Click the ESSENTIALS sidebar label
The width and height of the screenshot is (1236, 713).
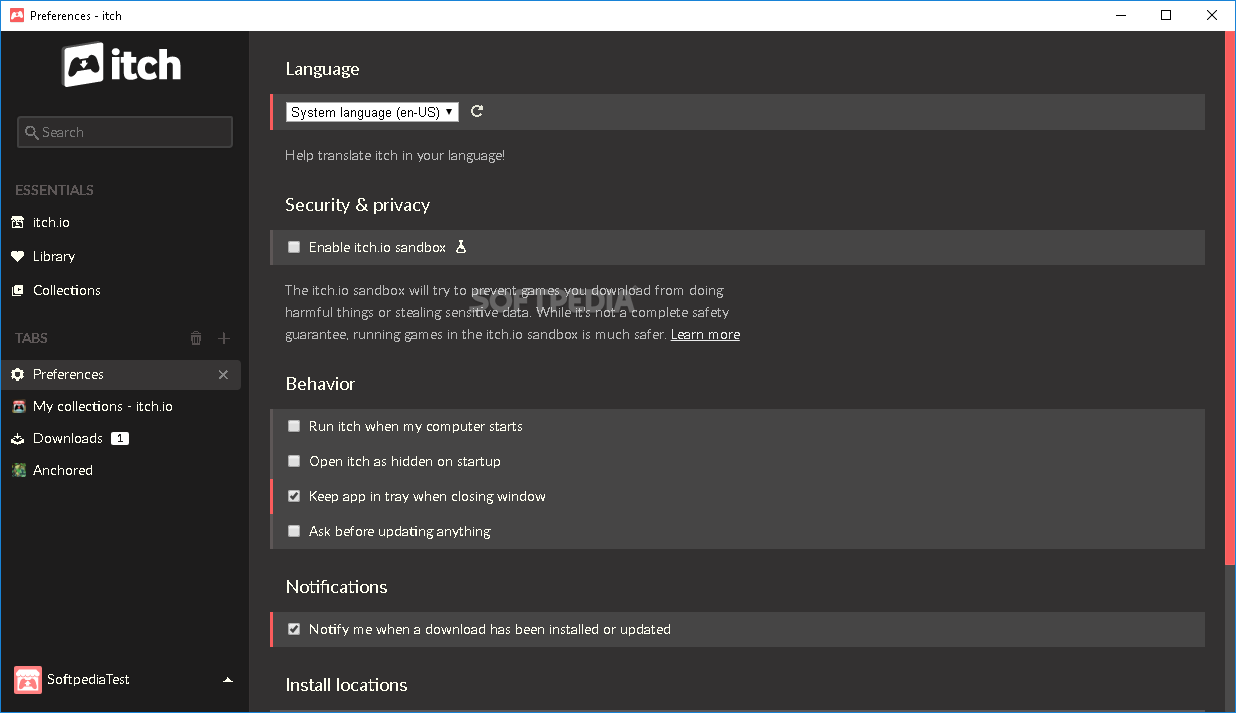click(54, 190)
